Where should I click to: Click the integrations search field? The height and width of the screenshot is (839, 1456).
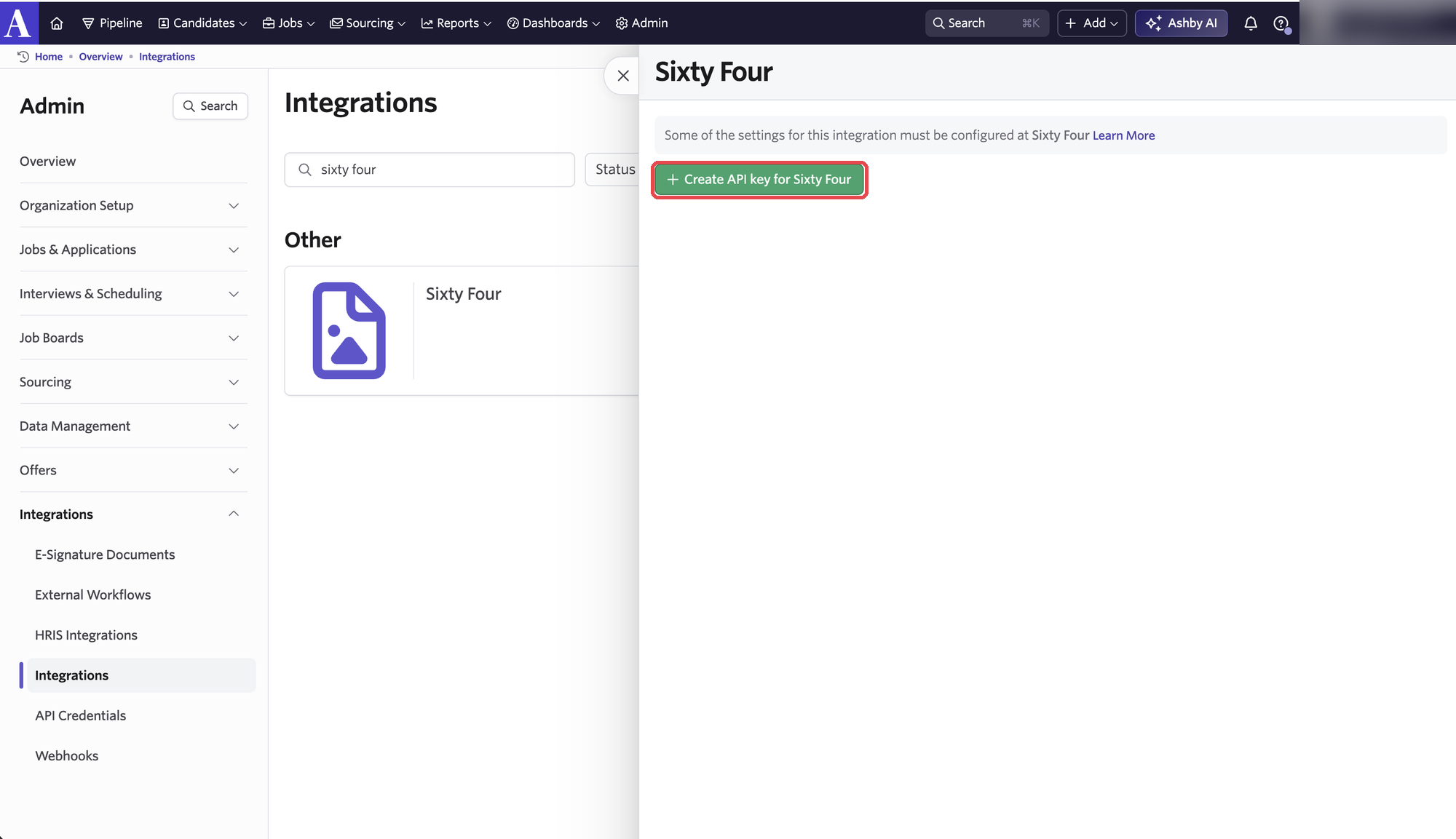(x=430, y=170)
